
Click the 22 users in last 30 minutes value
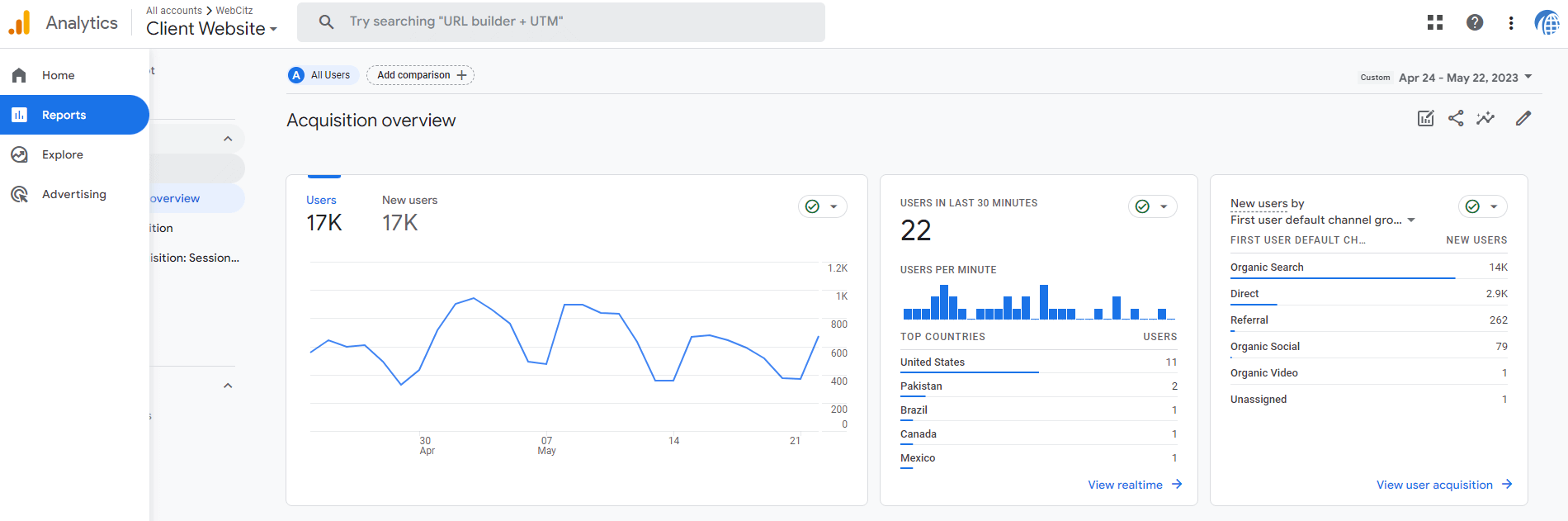click(x=916, y=230)
